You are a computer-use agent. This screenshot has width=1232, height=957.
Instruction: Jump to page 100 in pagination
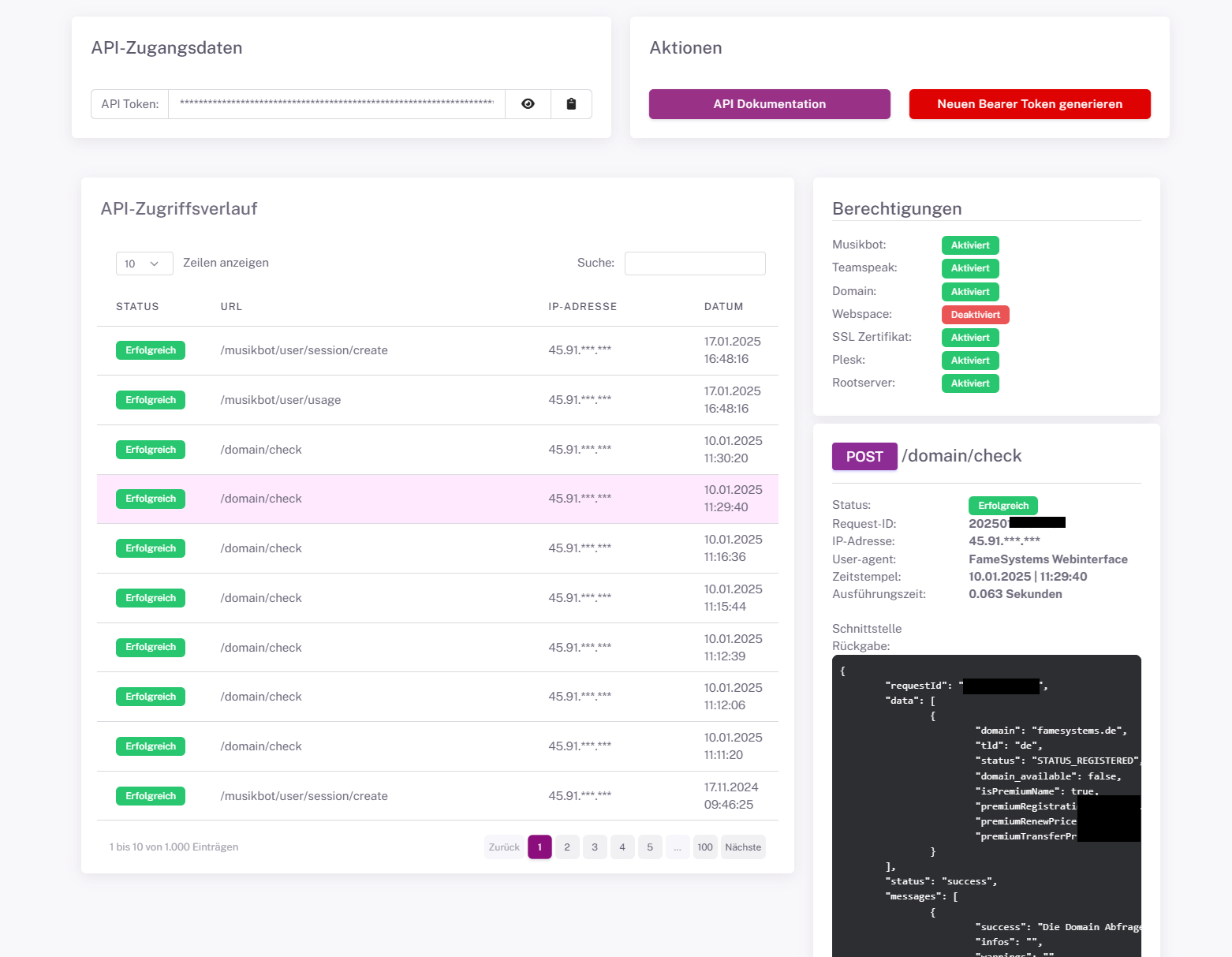705,847
